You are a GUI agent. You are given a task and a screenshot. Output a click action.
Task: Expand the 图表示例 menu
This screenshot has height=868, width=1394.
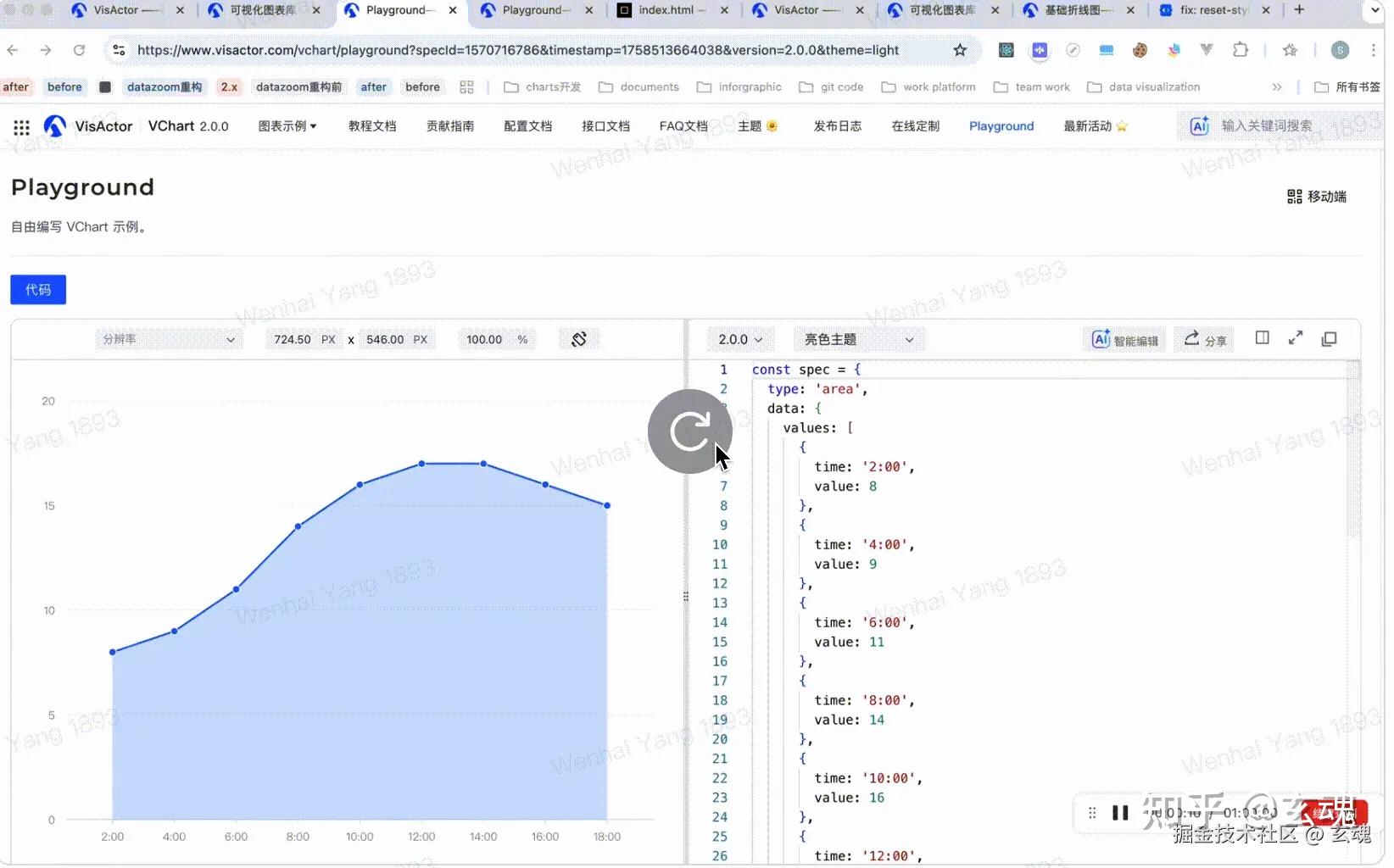pyautogui.click(x=287, y=125)
